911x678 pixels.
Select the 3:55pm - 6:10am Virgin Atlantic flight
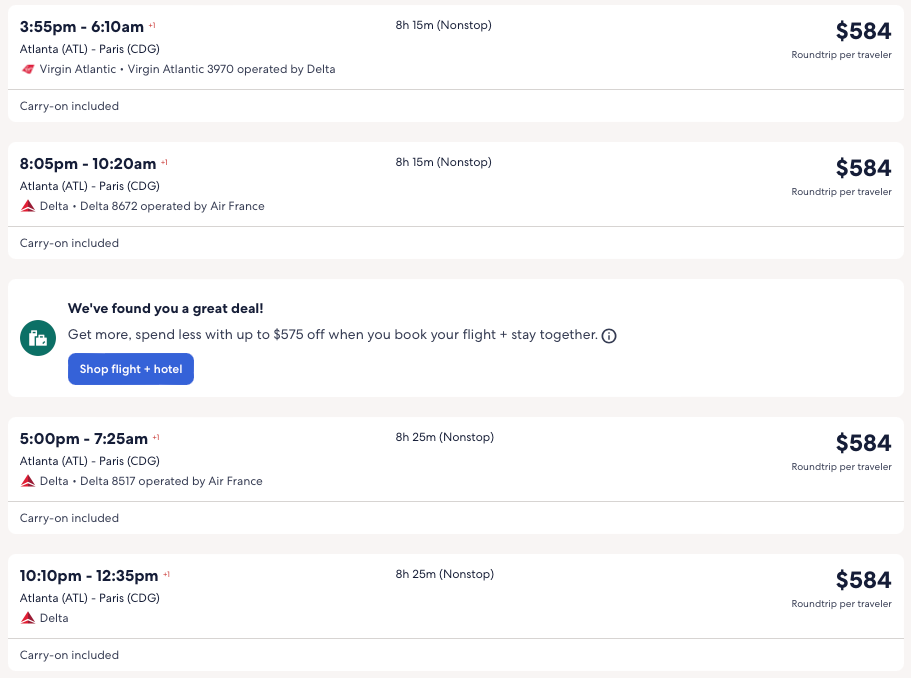(82, 27)
